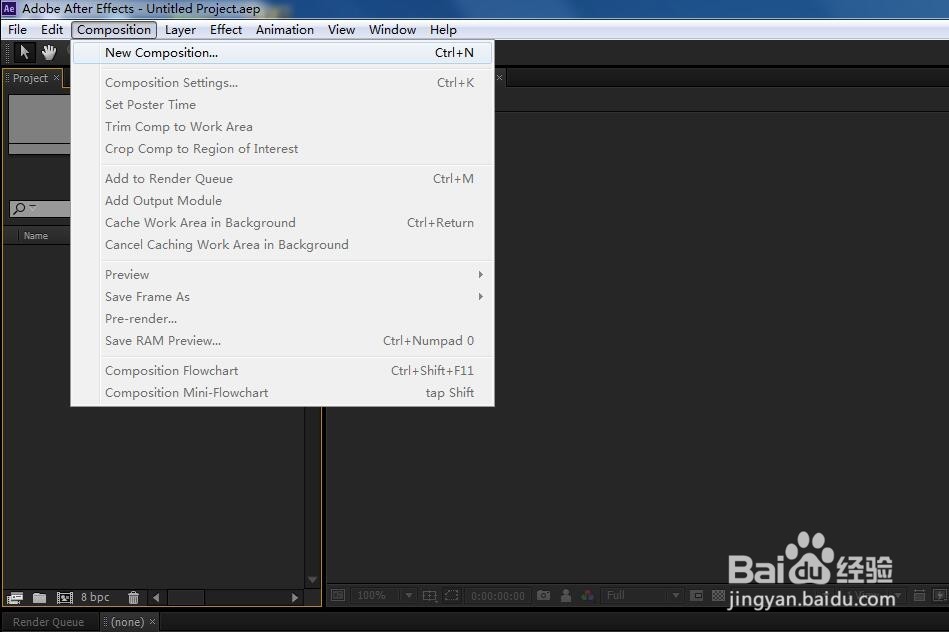Switch to the Render Queue tab
Screen dimensions: 949x632
48,622
